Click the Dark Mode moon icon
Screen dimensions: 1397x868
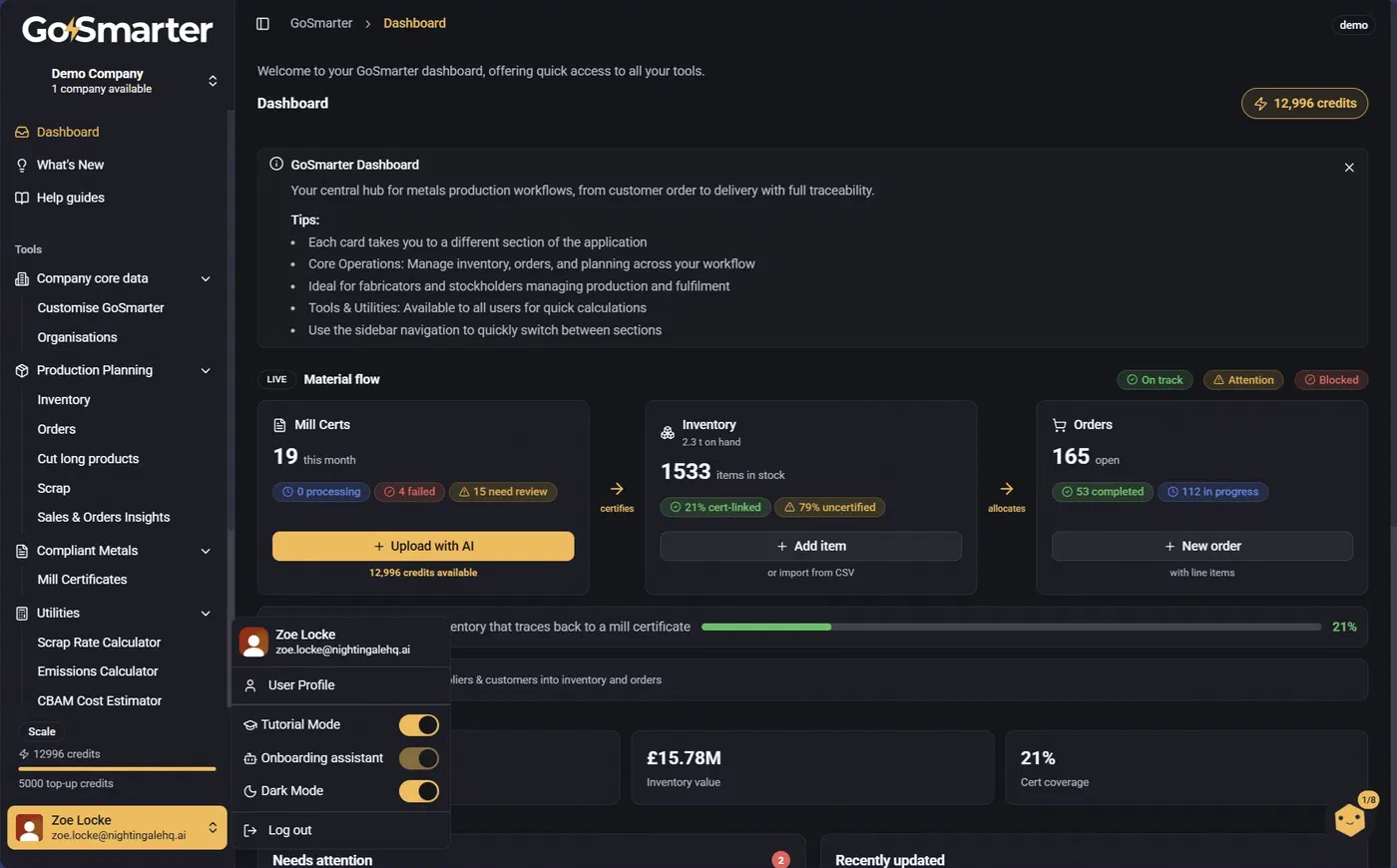click(250, 791)
